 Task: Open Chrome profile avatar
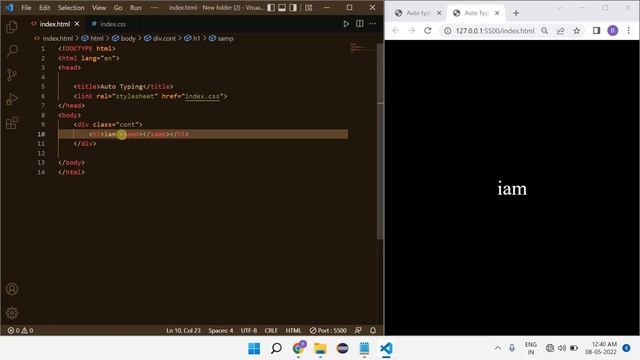(613, 31)
